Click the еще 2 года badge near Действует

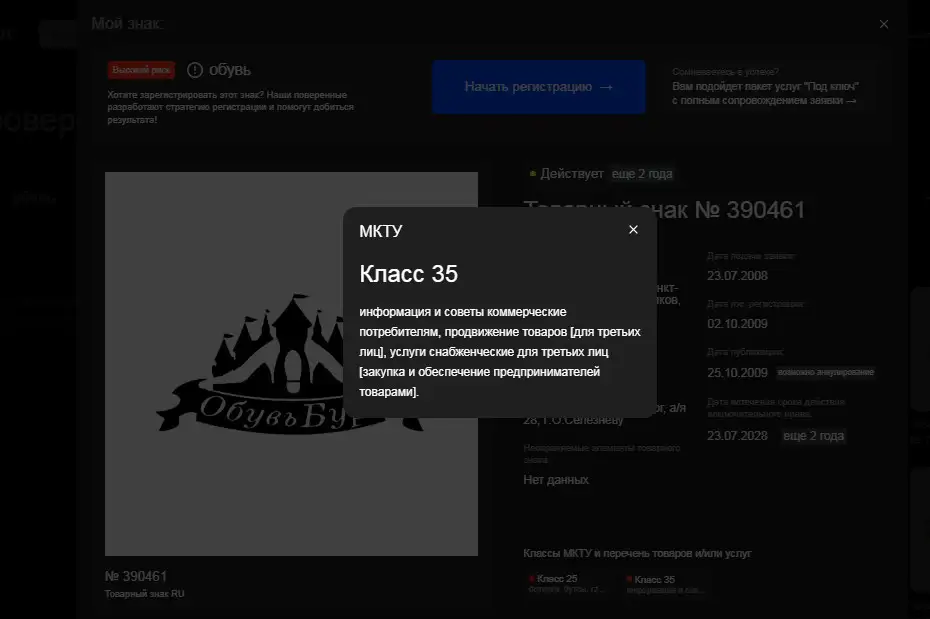(x=642, y=174)
